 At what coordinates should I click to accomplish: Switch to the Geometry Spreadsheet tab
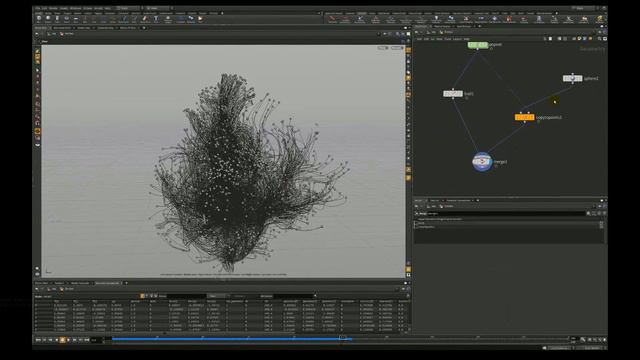pyautogui.click(x=107, y=283)
